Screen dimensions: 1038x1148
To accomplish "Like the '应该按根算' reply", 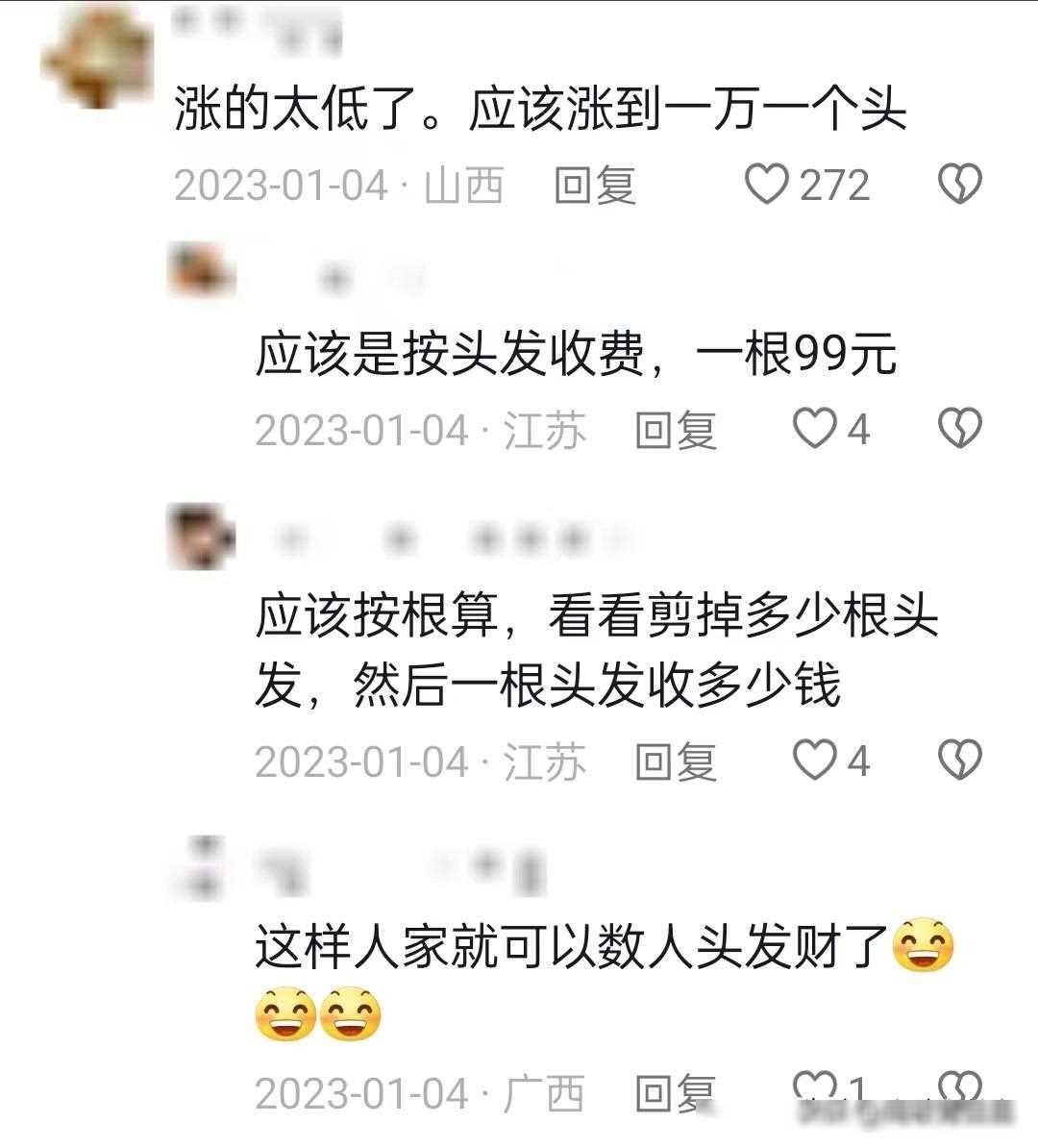I will [815, 760].
